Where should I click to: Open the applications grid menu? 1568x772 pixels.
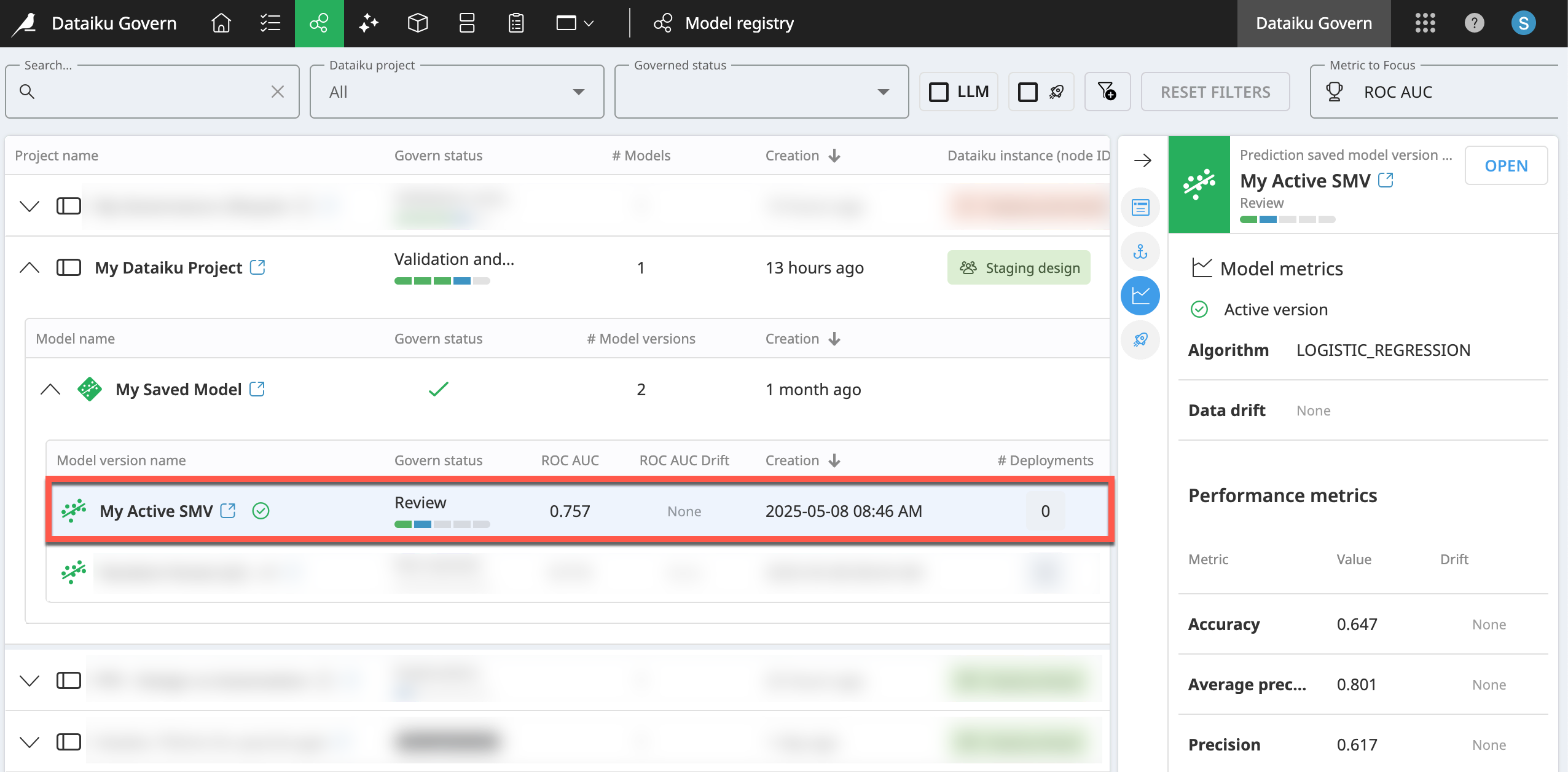[x=1425, y=23]
